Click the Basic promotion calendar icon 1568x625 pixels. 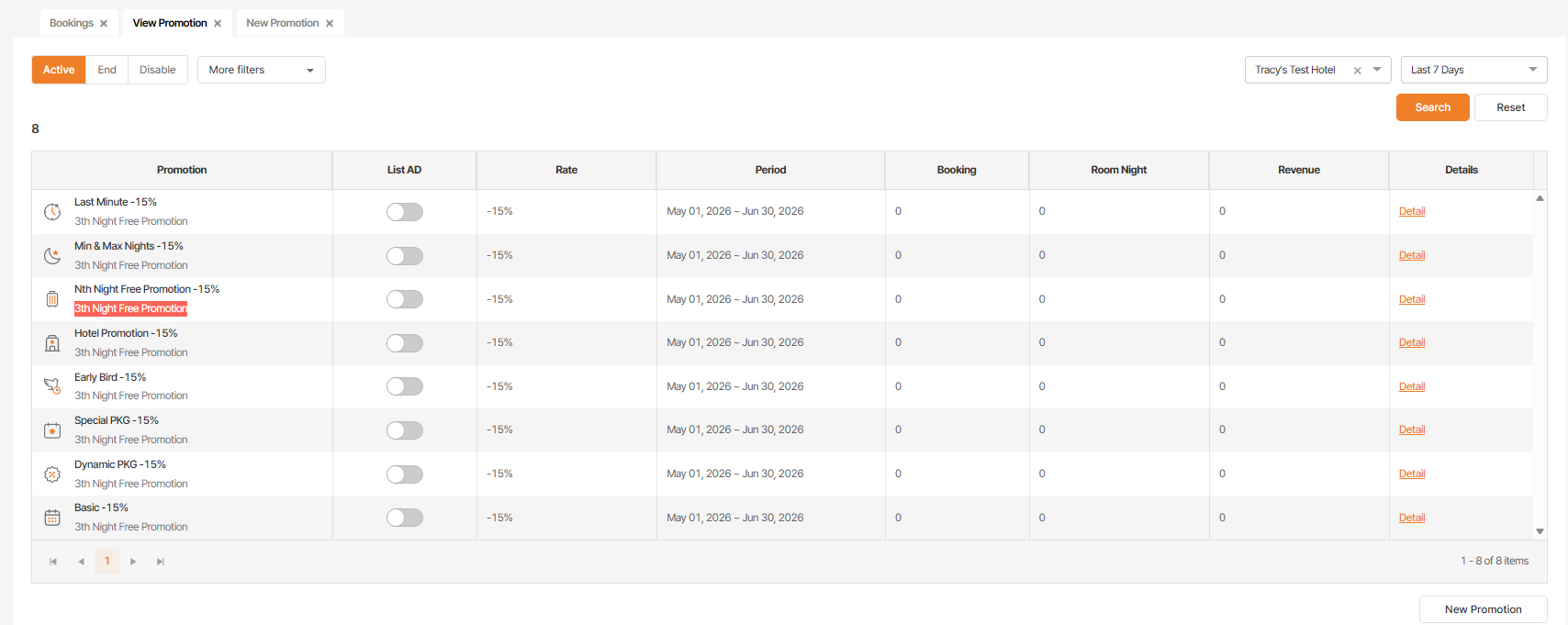point(52,518)
